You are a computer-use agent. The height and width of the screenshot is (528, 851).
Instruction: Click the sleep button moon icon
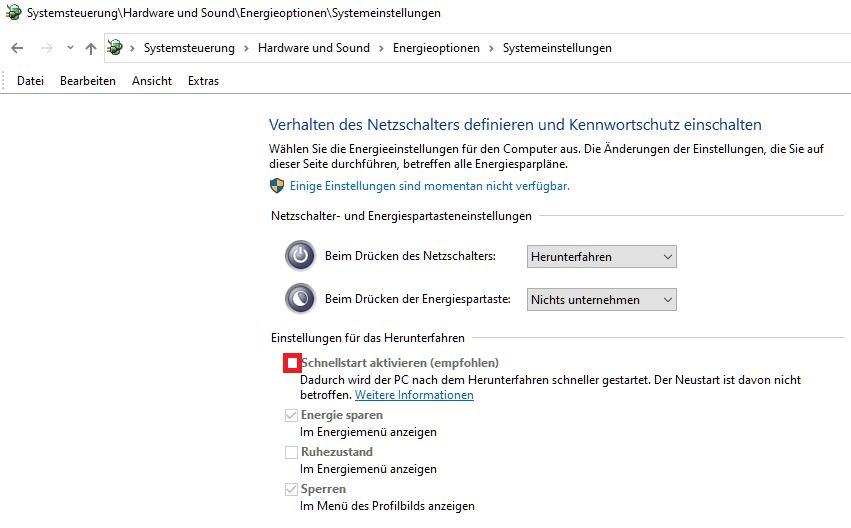300,298
